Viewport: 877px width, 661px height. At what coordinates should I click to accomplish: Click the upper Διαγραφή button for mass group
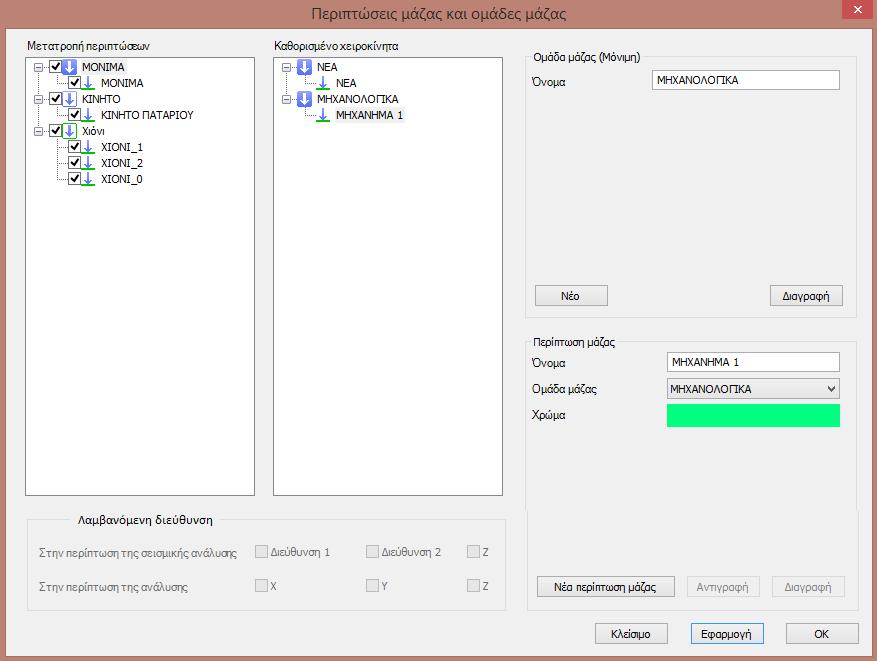click(806, 296)
